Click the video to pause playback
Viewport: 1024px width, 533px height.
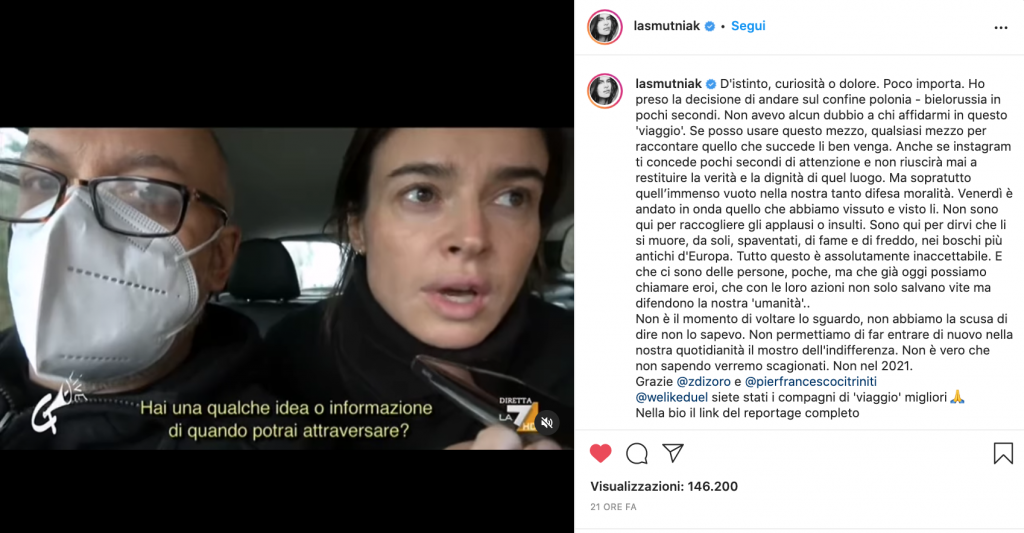click(x=287, y=288)
